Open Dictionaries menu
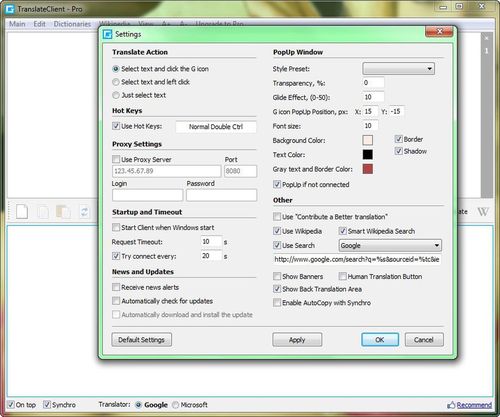 point(72,24)
